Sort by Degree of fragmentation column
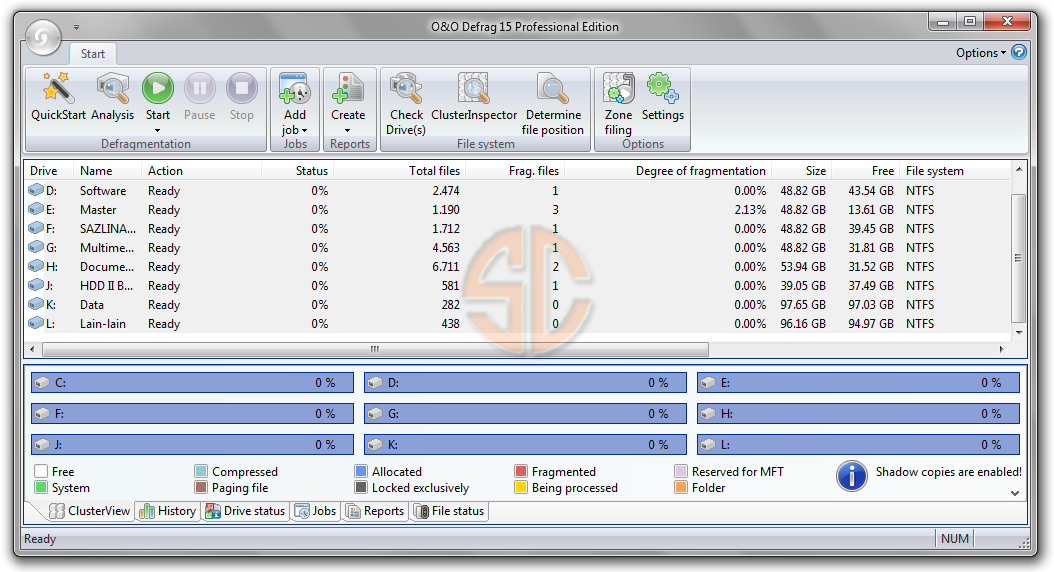The height and width of the screenshot is (572, 1054). click(x=668, y=171)
